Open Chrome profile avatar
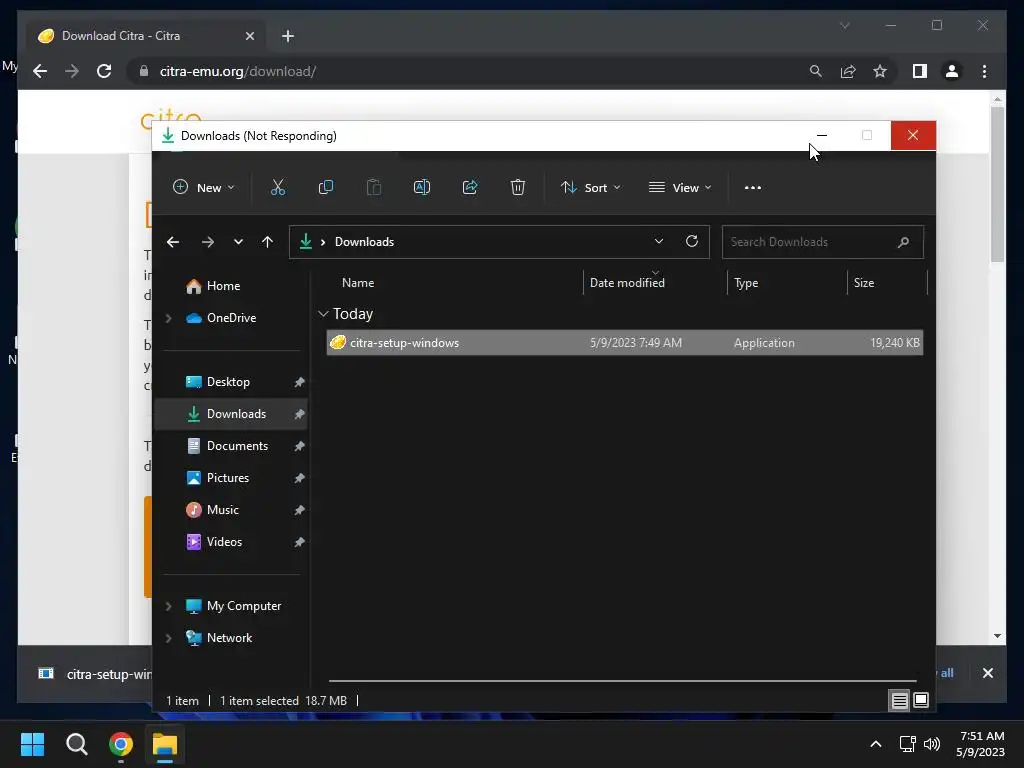 pos(952,71)
